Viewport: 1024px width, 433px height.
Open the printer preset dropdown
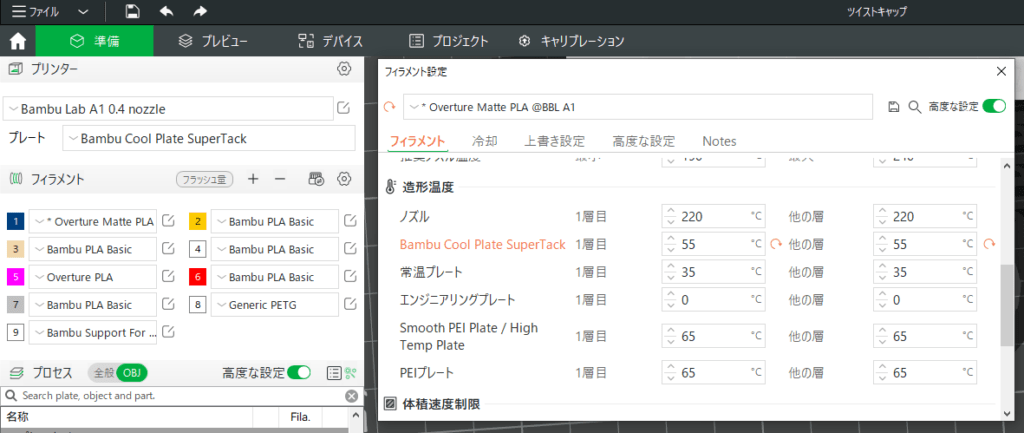pos(168,108)
